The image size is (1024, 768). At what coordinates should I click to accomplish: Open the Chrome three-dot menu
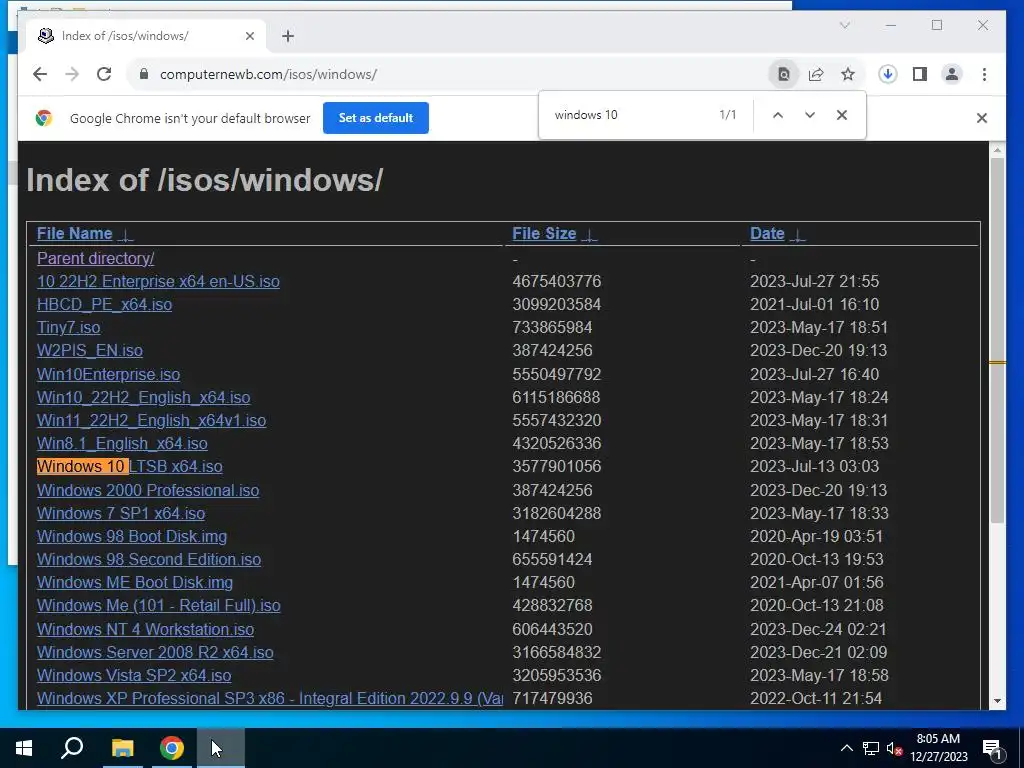[984, 74]
